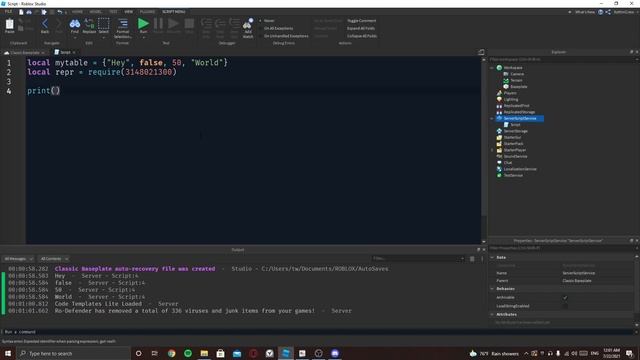Select Players in Explorer
640x360 pixels.
(x=510, y=93)
